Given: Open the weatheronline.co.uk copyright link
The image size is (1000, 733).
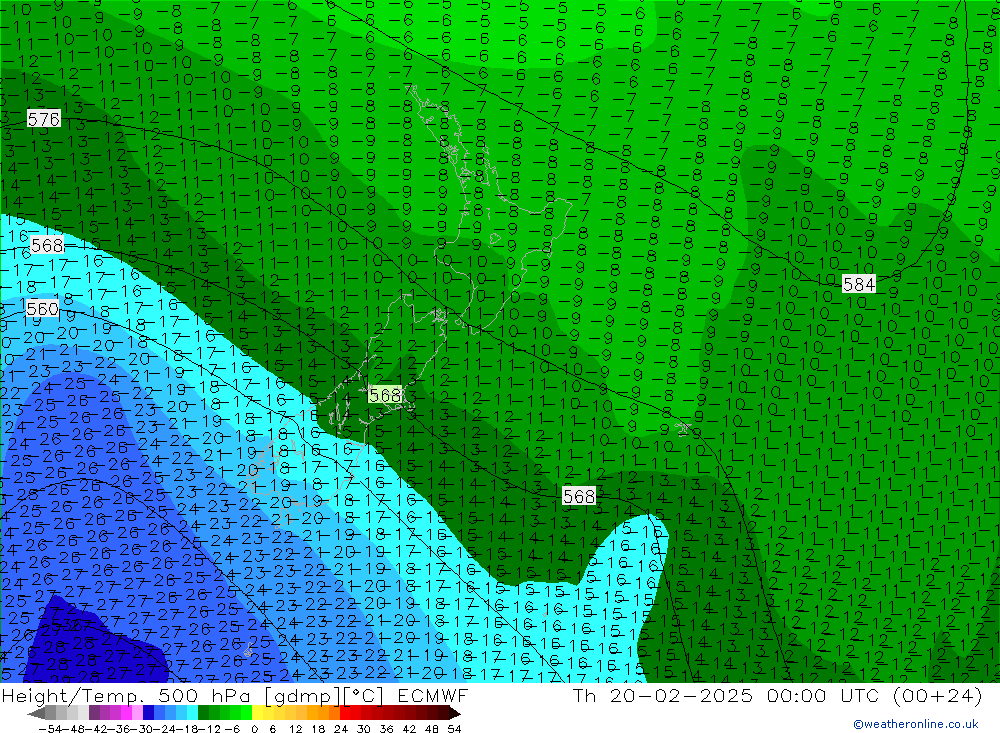Looking at the screenshot, I should pos(916,724).
